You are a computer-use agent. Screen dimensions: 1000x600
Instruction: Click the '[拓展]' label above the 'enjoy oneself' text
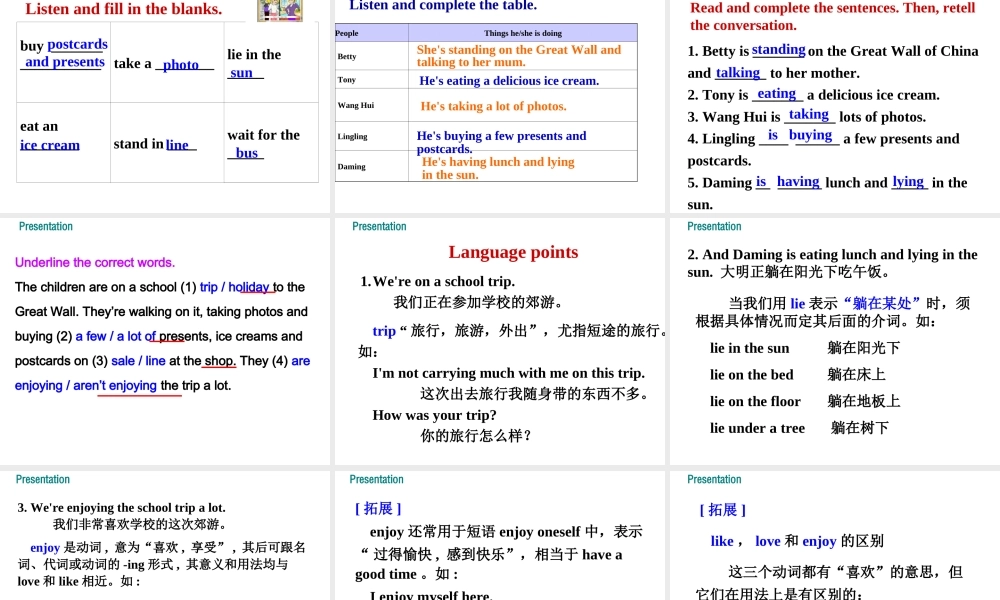[378, 508]
